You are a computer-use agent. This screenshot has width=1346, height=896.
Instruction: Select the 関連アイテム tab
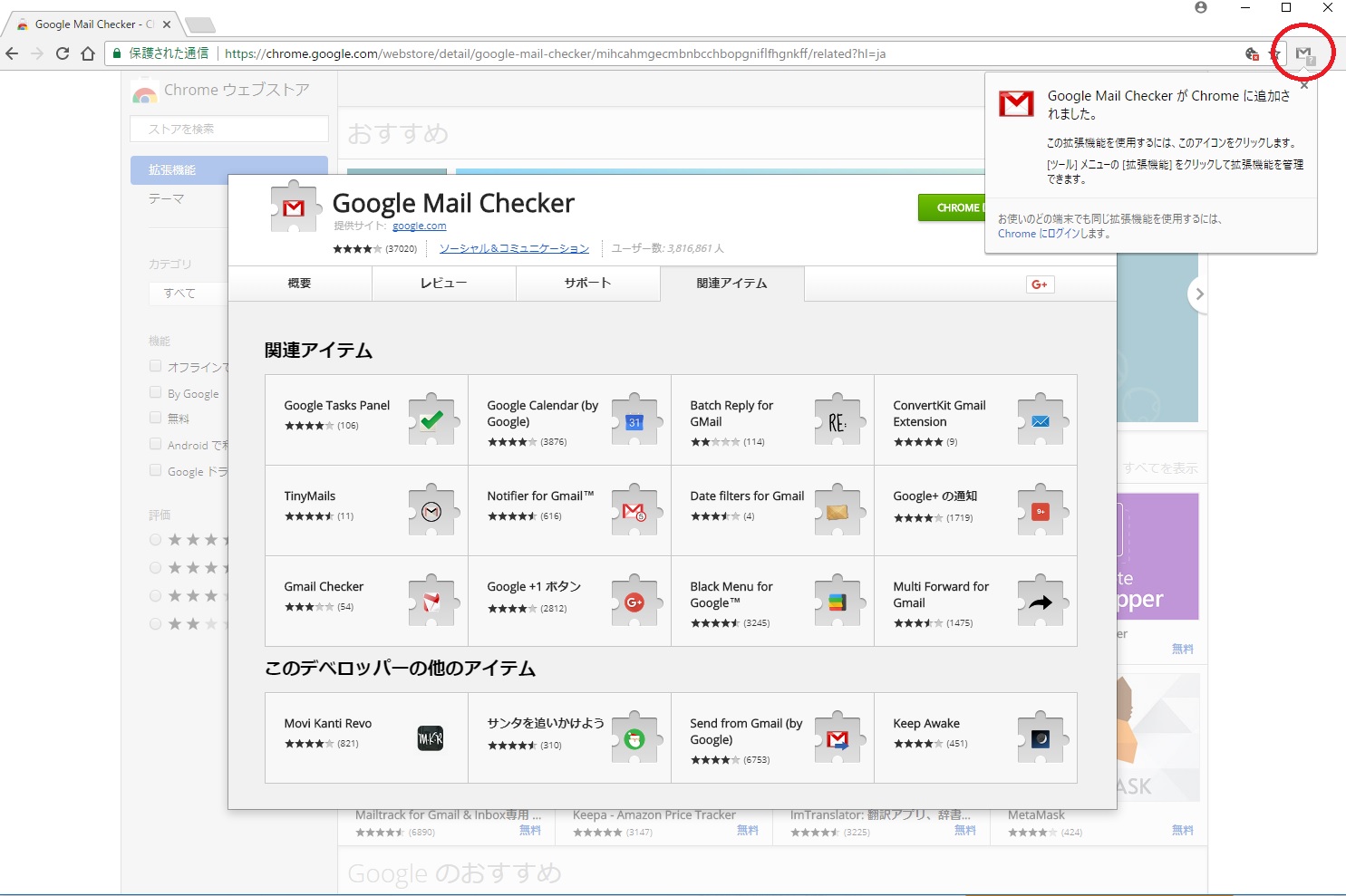click(x=732, y=284)
